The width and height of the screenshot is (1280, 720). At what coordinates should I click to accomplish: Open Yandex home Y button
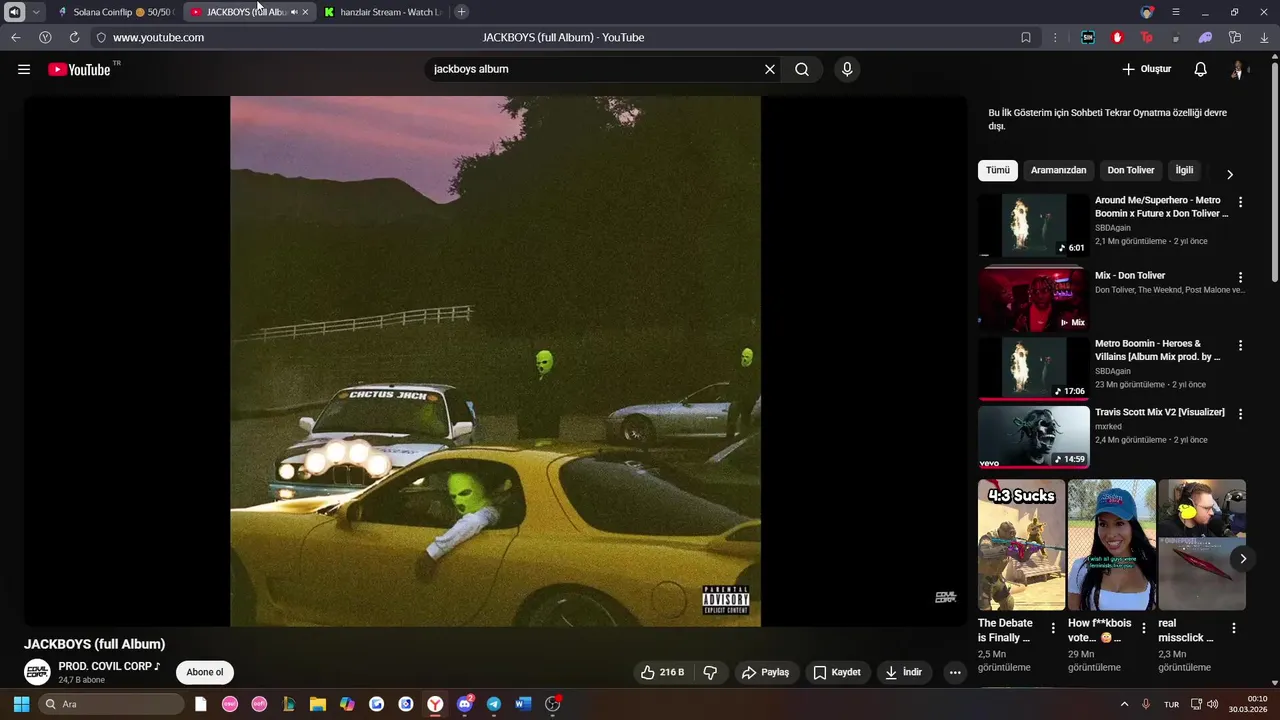click(x=45, y=38)
